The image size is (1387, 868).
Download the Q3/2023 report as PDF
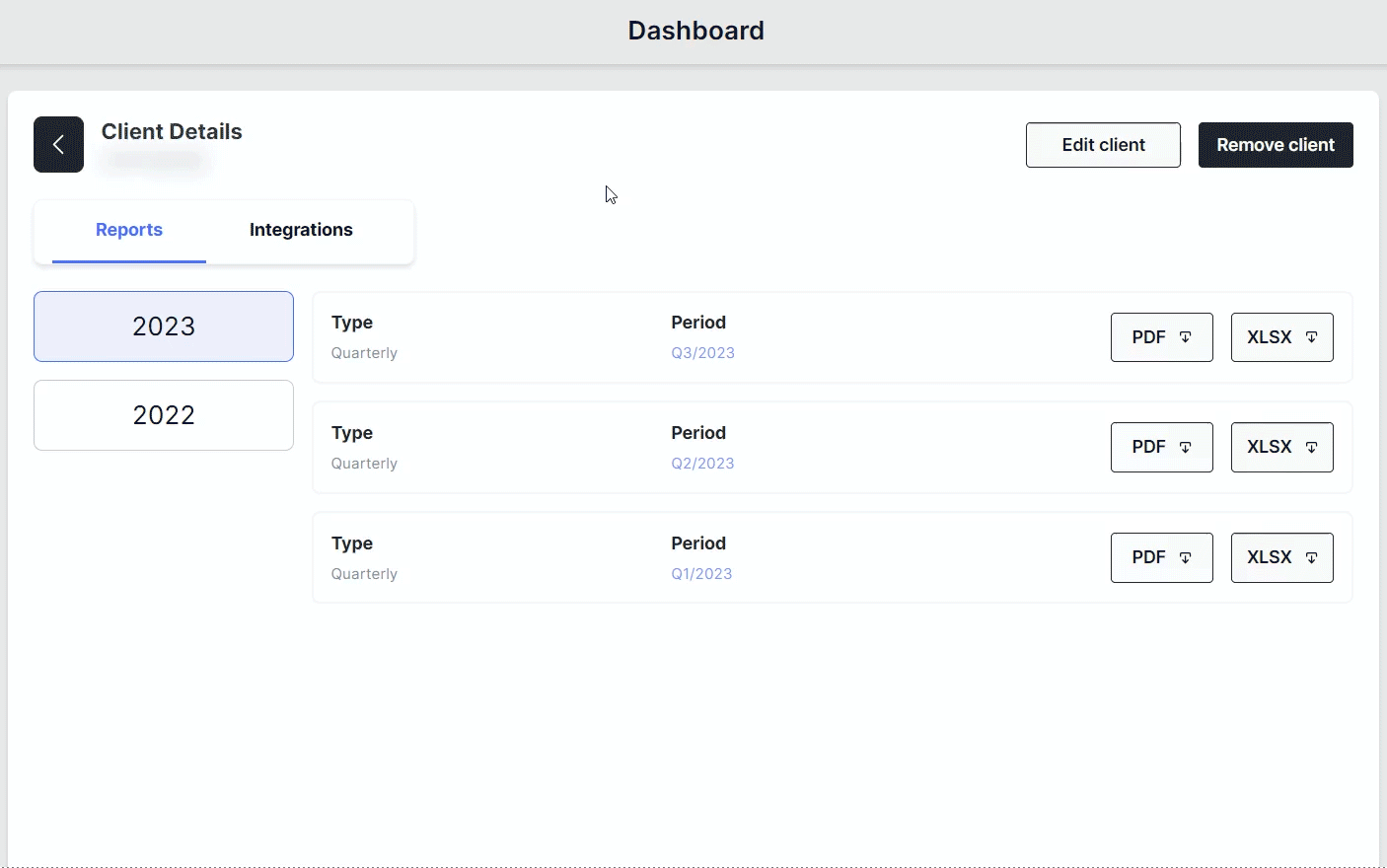[1162, 337]
